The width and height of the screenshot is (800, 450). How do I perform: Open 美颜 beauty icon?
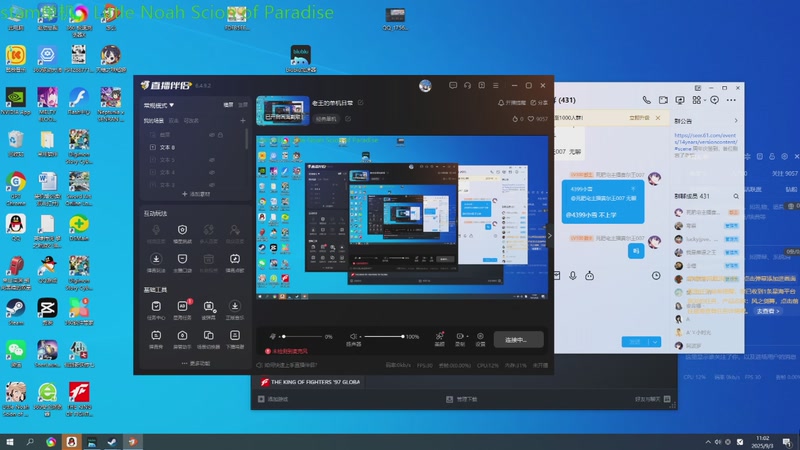[x=439, y=336]
